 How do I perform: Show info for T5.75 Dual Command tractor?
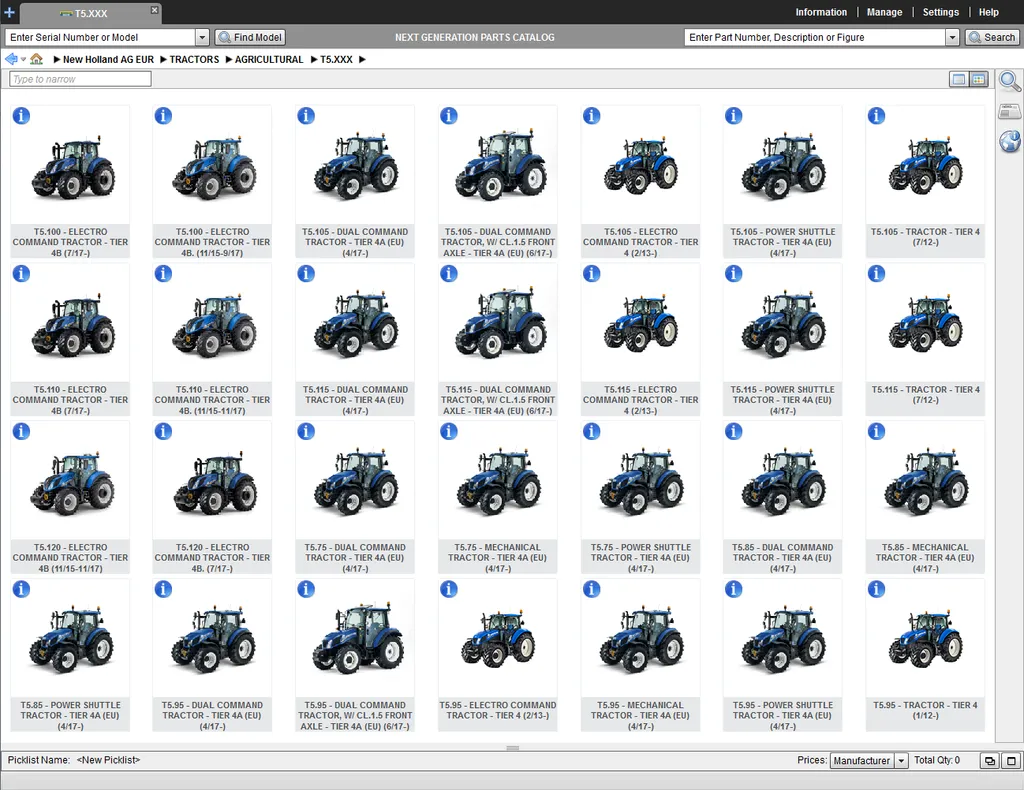click(306, 432)
